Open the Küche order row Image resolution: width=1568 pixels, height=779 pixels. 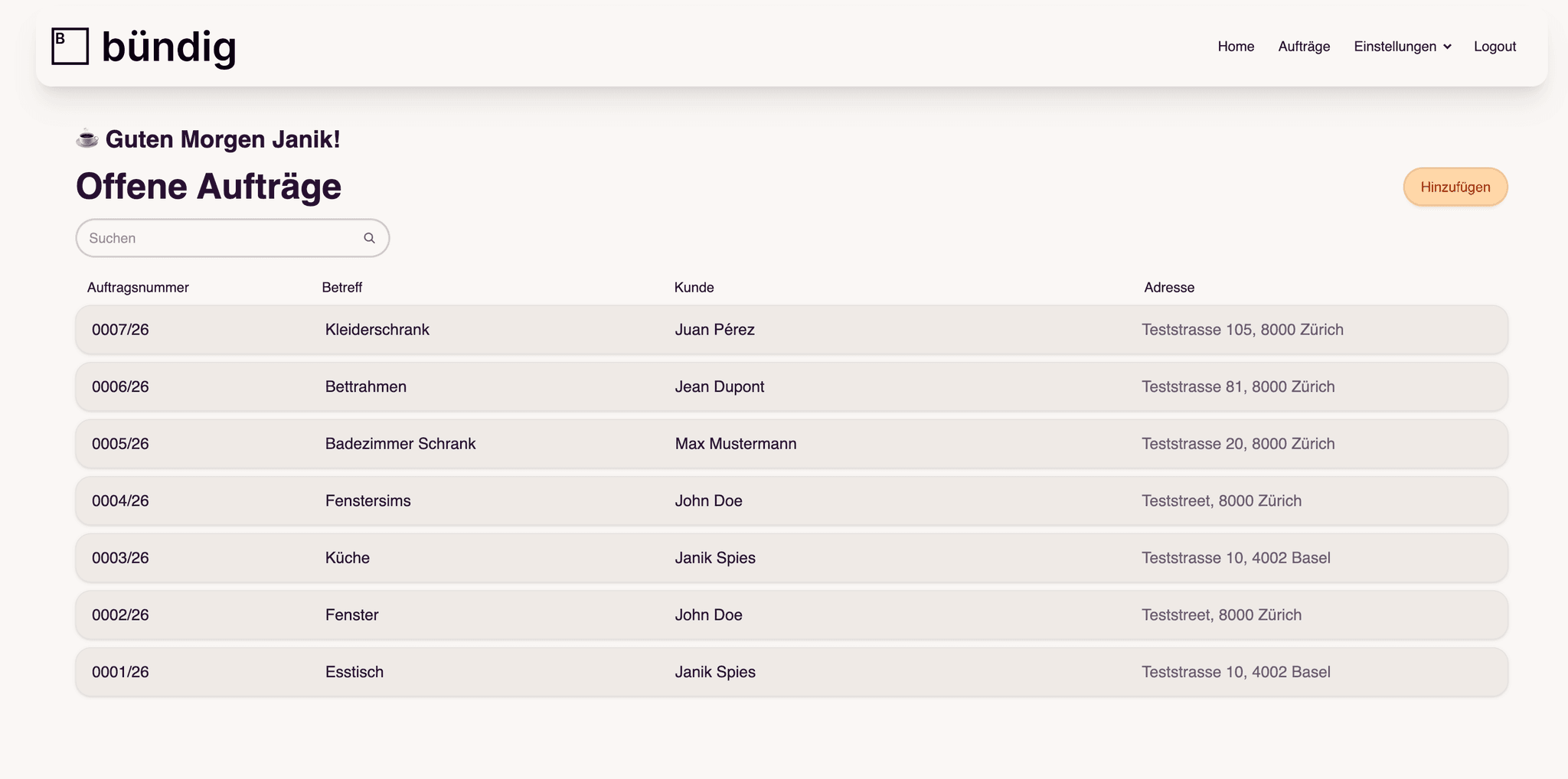point(791,558)
